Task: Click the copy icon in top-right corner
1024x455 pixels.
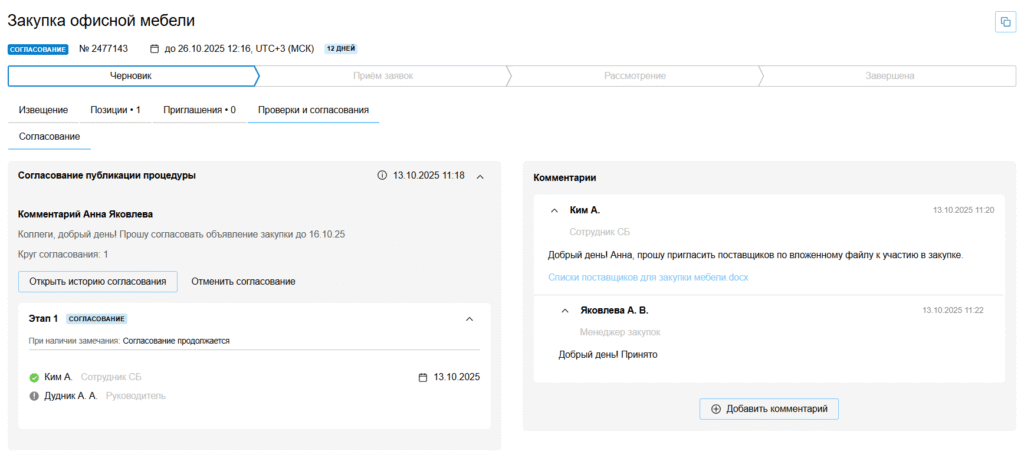Action: click(1005, 22)
